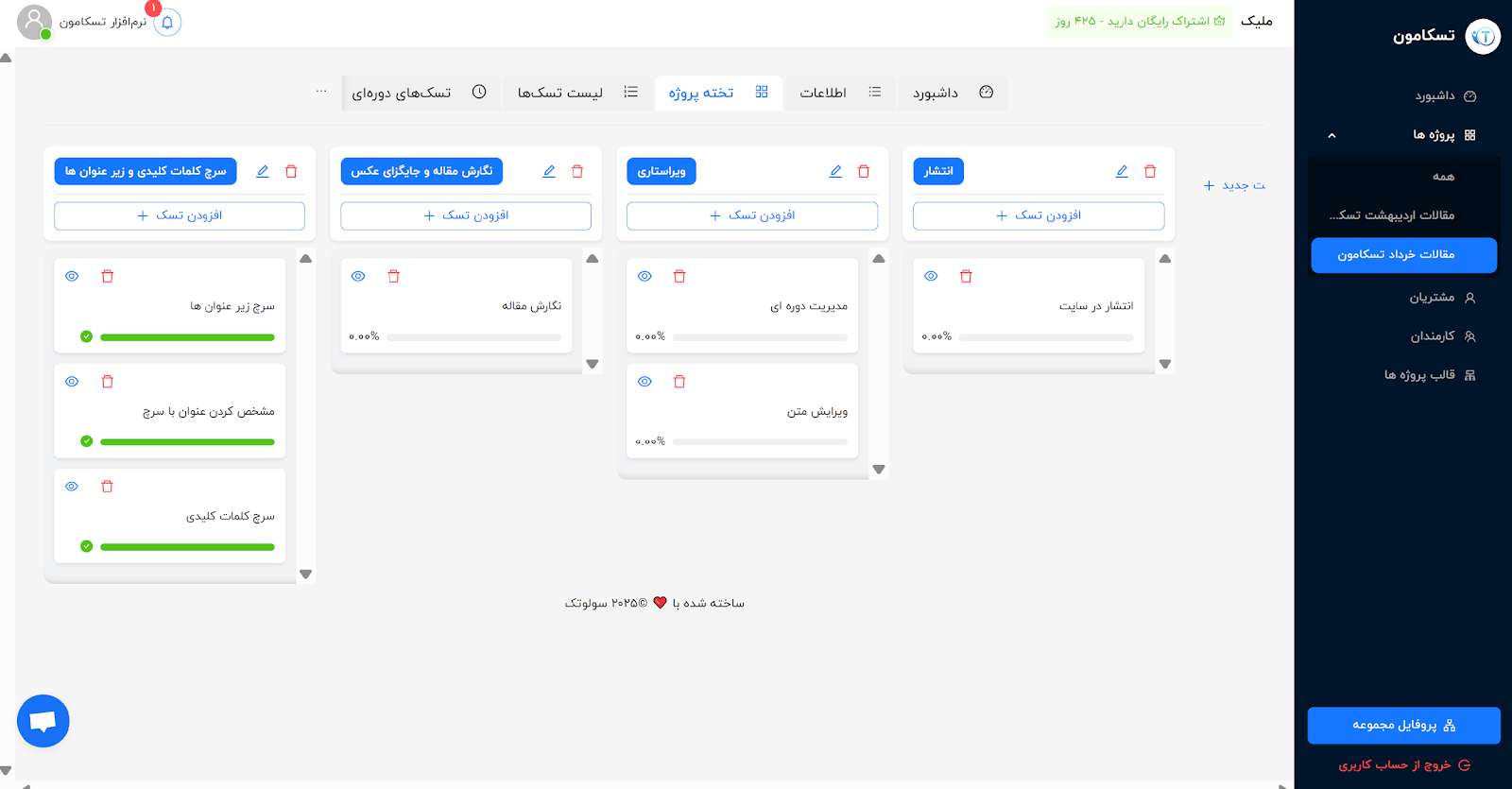This screenshot has width=1512, height=789.
Task: Click the user avatar profile icon
Action: pos(34,22)
